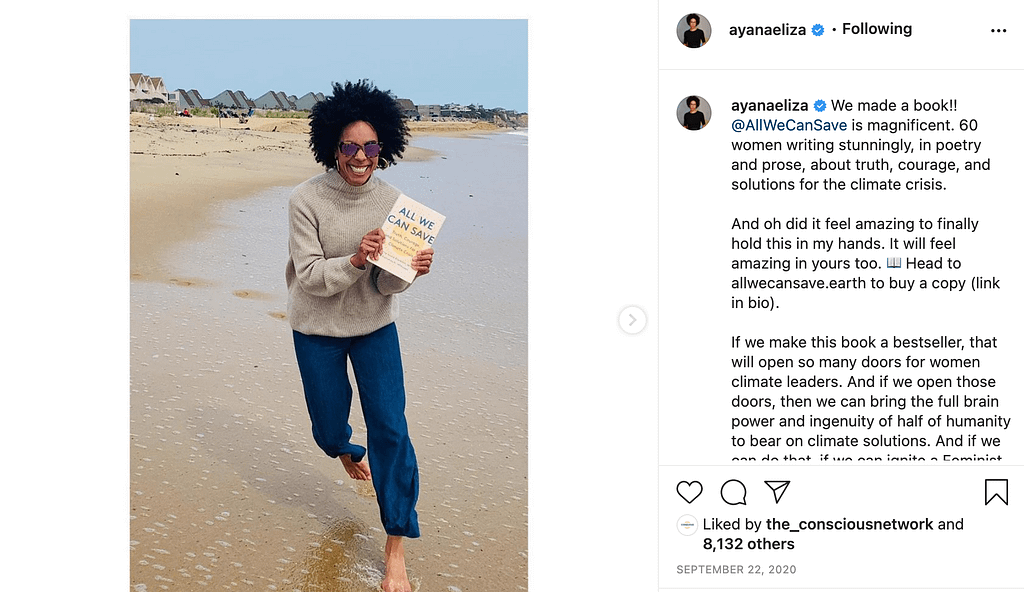The image size is (1024, 592).
Task: Click the_consciousnetwork small avatar near likes
Action: point(687,525)
